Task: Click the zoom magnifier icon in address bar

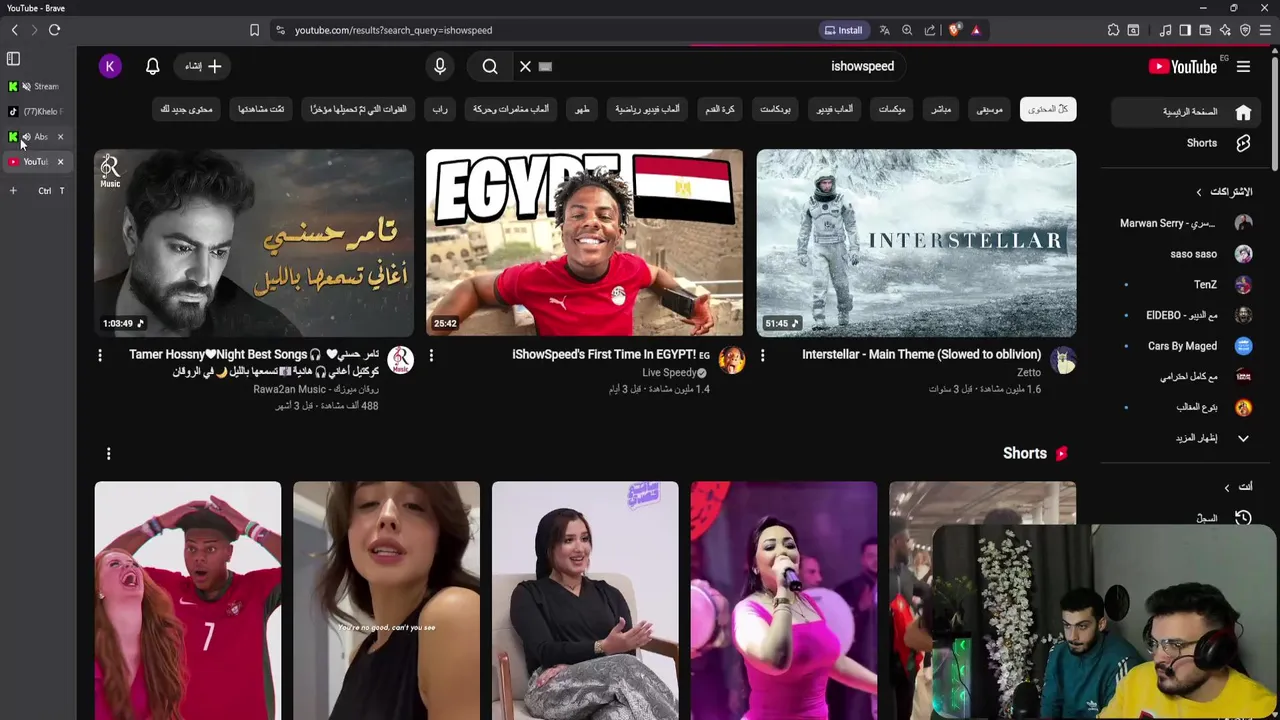Action: [x=907, y=30]
